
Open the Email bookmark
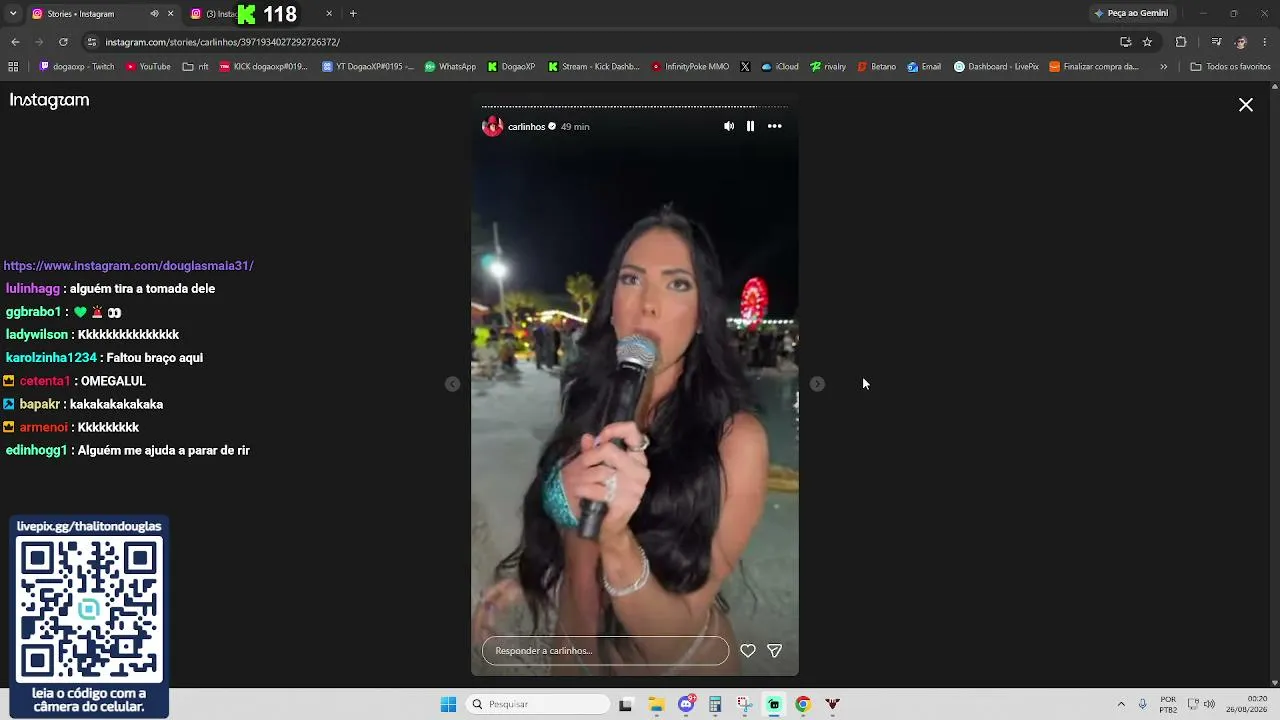(x=924, y=67)
